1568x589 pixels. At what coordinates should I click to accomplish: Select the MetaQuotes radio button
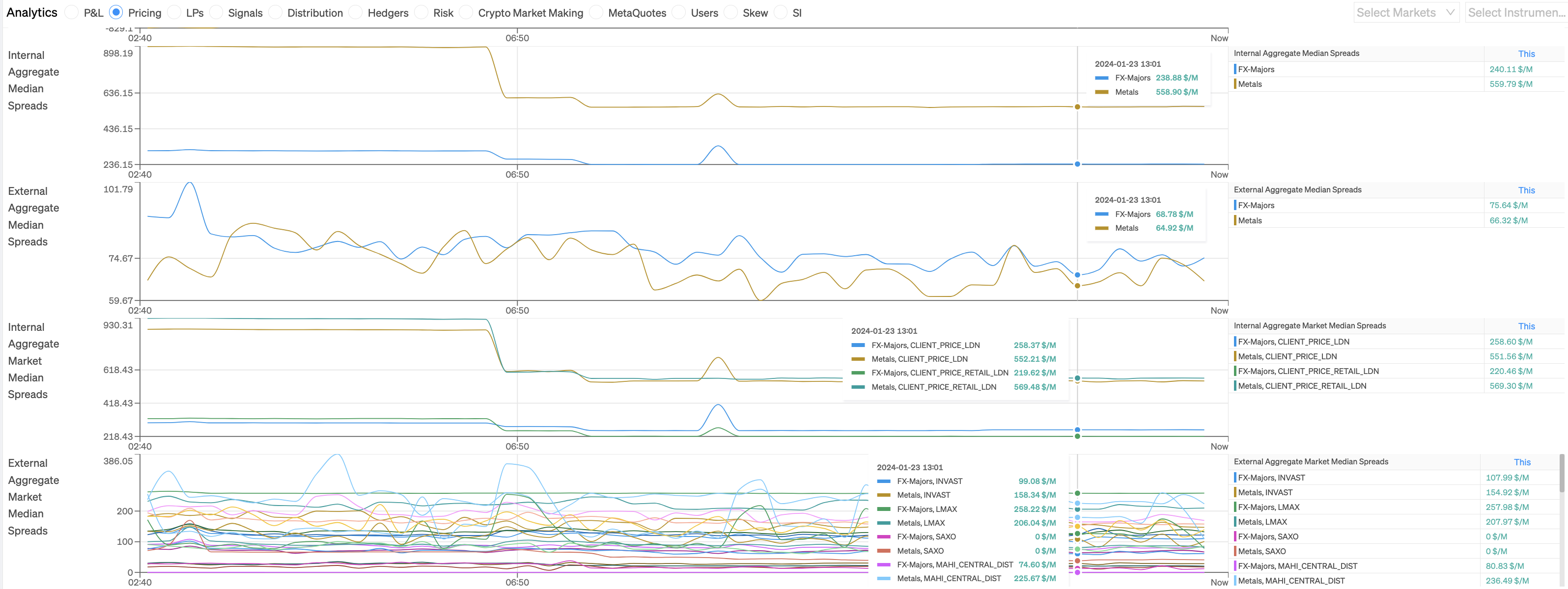(596, 12)
